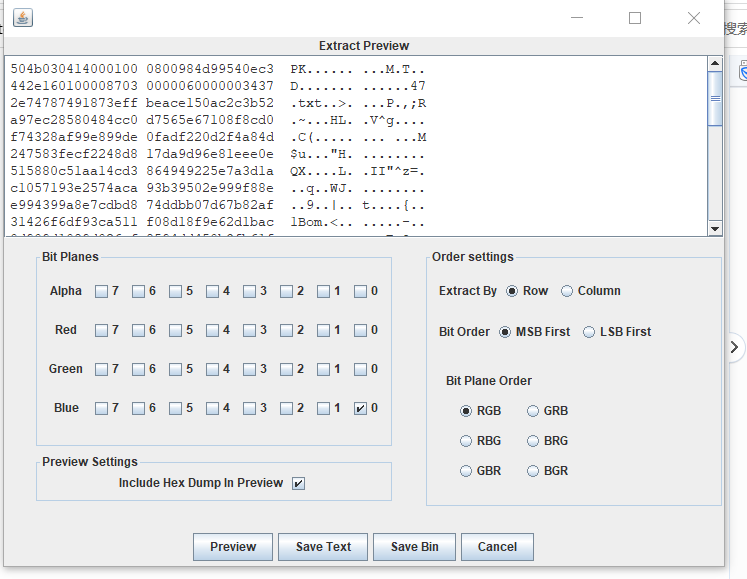
Task: Click the Preview button
Action: pyautogui.click(x=233, y=547)
